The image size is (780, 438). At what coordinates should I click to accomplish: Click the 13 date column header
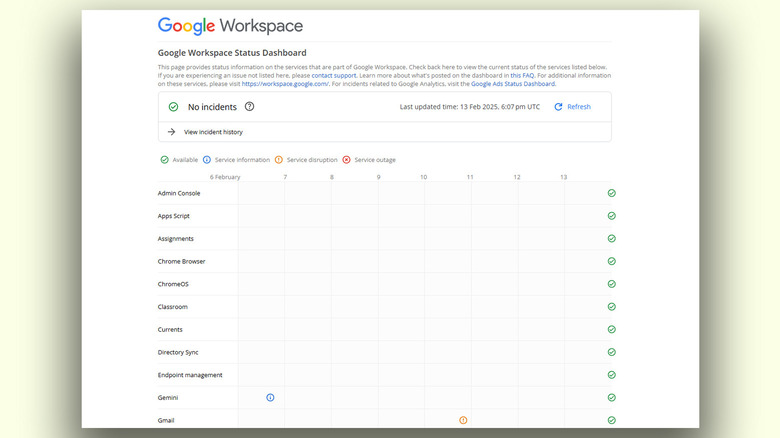coord(564,177)
